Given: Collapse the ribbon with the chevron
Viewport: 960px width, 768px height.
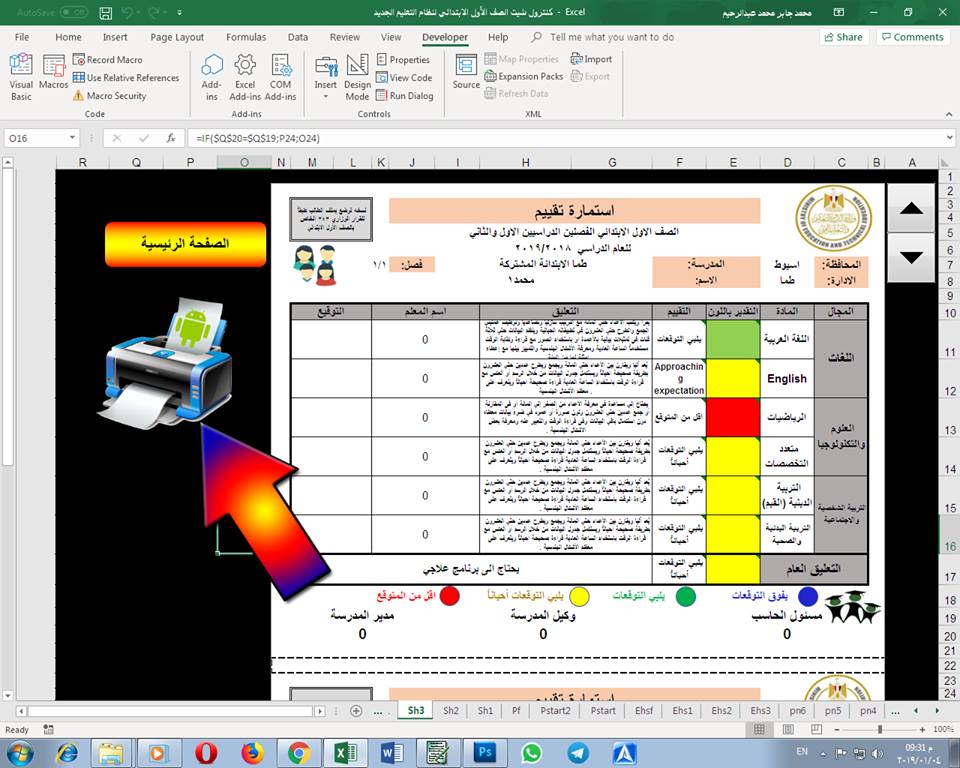Looking at the screenshot, I should tap(948, 114).
